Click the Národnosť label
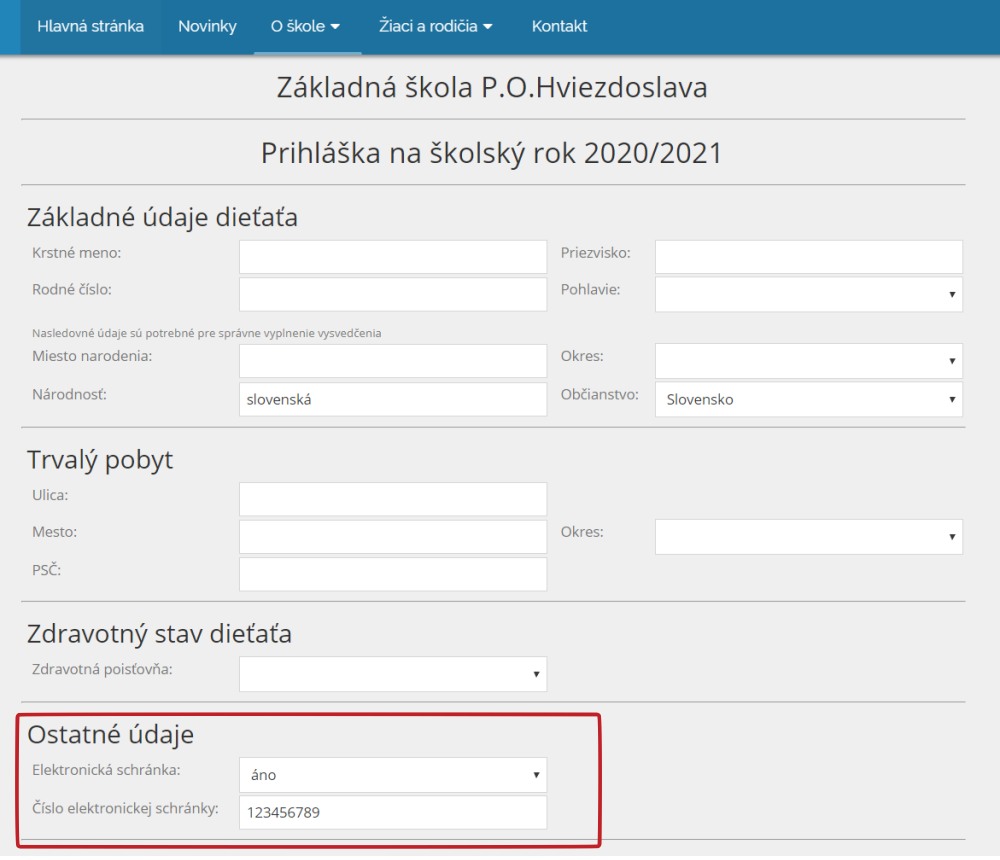Image resolution: width=1000 pixels, height=860 pixels. tap(70, 394)
